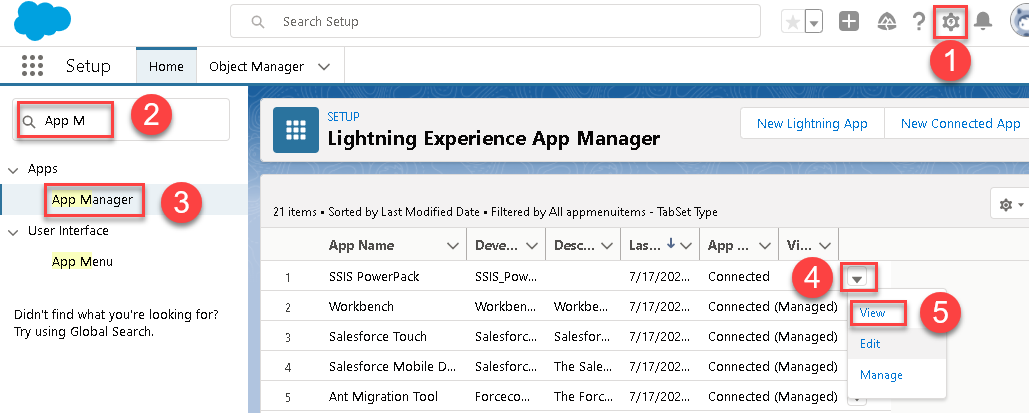This screenshot has height=413, width=1029.
Task: Choose Manage from the row menu
Action: click(879, 375)
